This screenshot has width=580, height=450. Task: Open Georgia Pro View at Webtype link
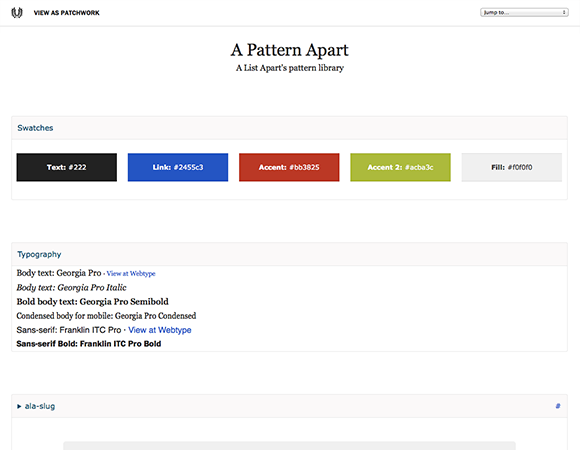click(131, 274)
